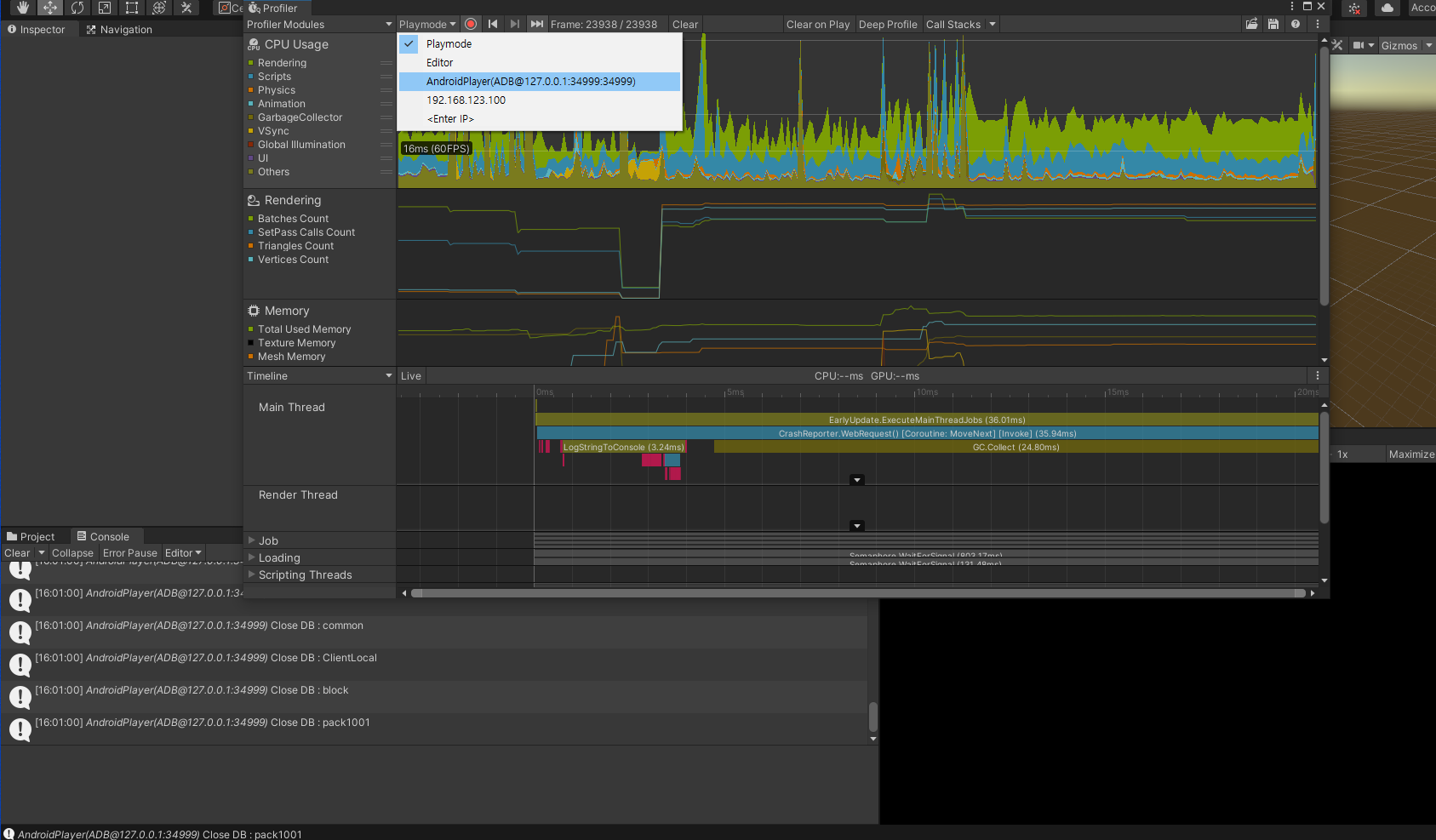This screenshot has width=1436, height=840.
Task: Load profiler data from file
Action: coord(1252,24)
